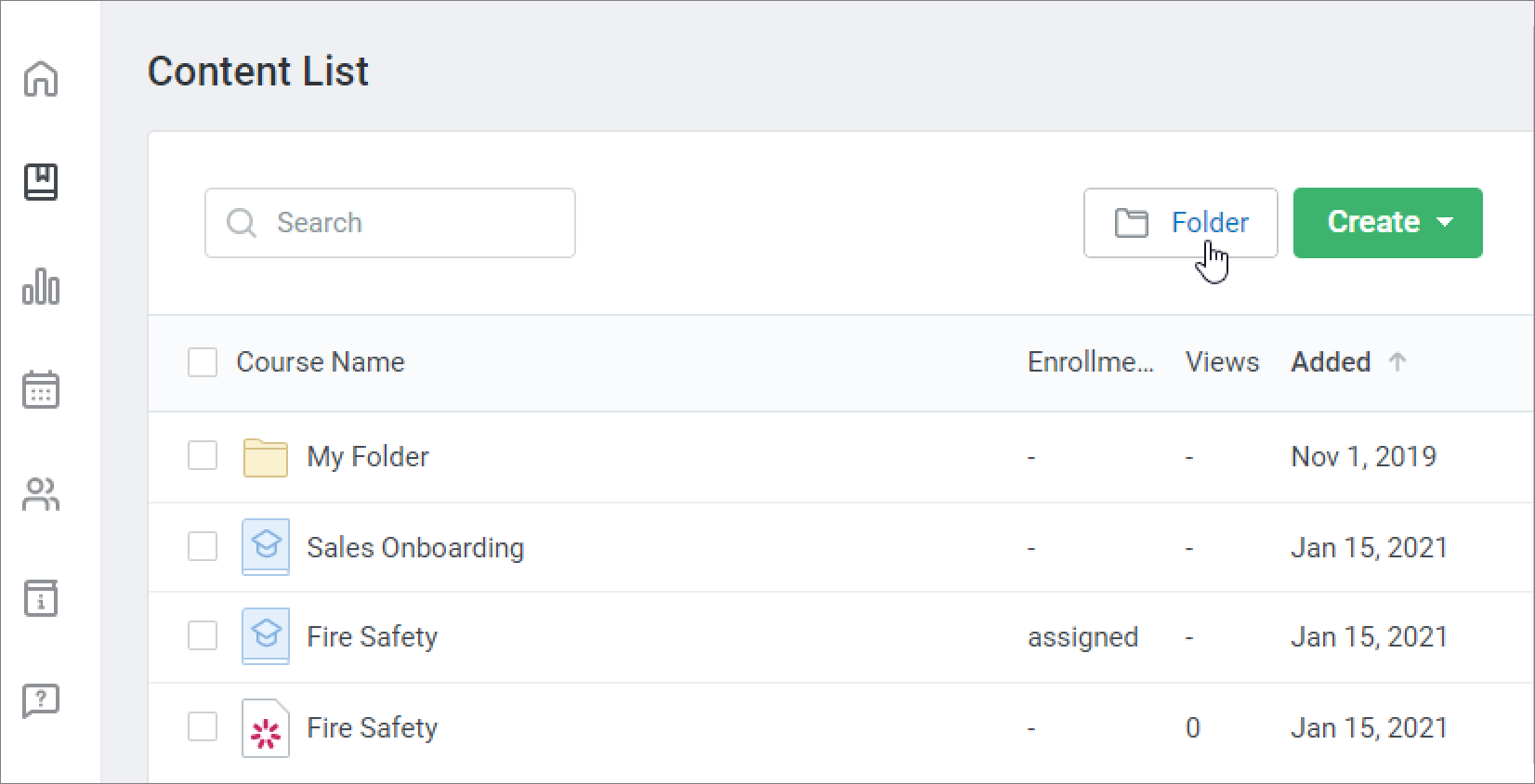Viewport: 1535px width, 784px height.
Task: Click the Enrollment column header
Action: coord(1090,362)
